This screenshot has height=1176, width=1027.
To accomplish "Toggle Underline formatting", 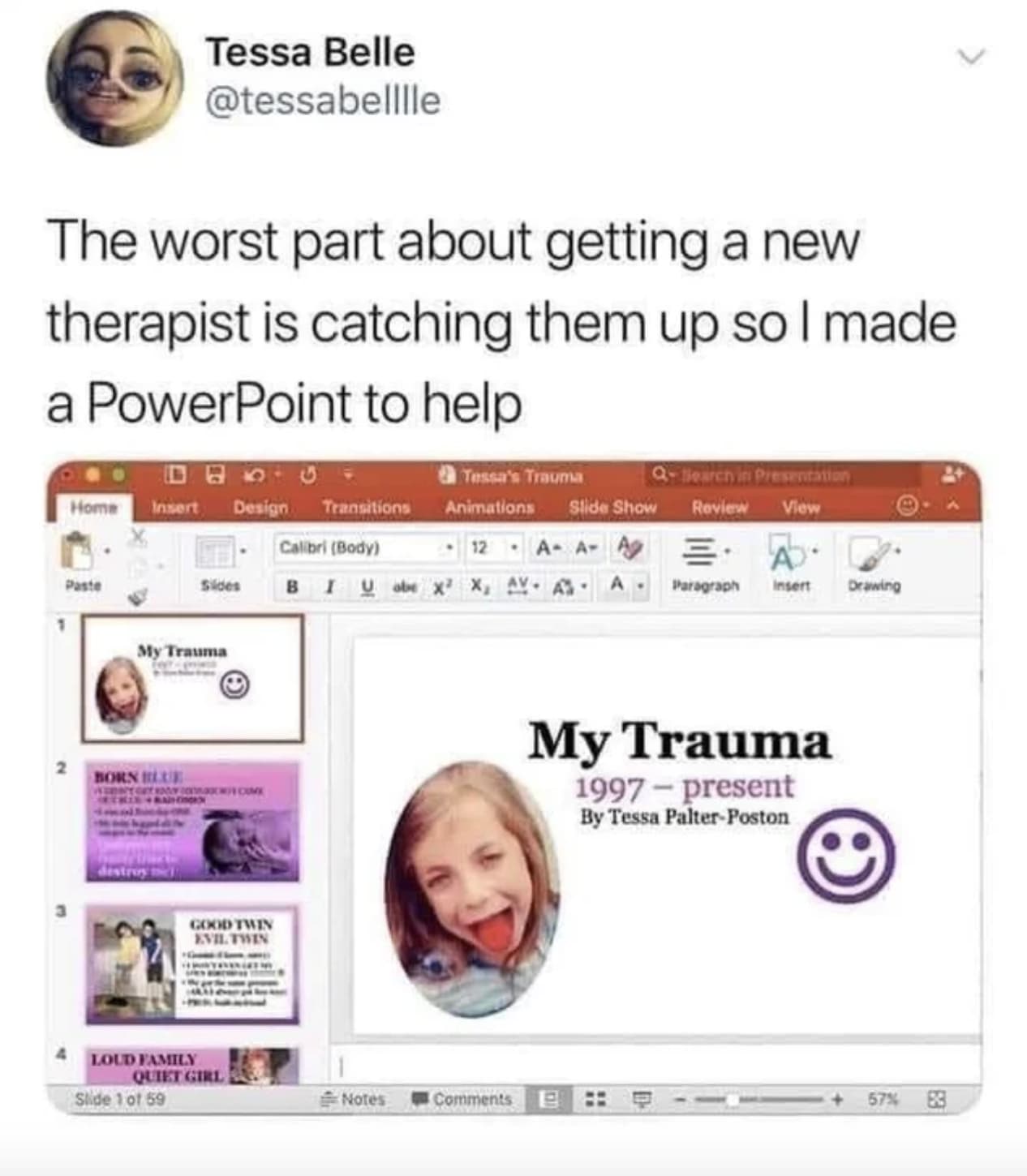I will [x=366, y=586].
